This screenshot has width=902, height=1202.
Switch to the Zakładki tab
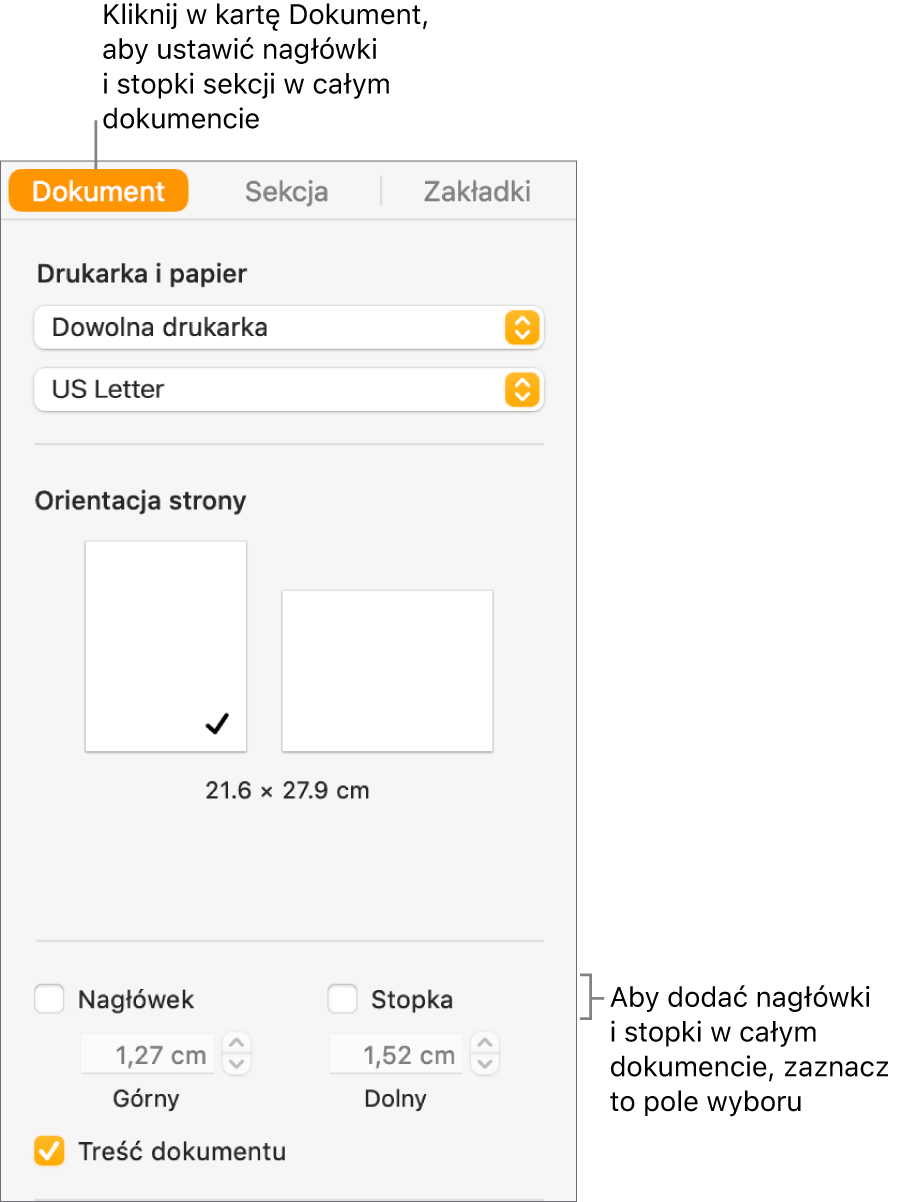coord(477,192)
